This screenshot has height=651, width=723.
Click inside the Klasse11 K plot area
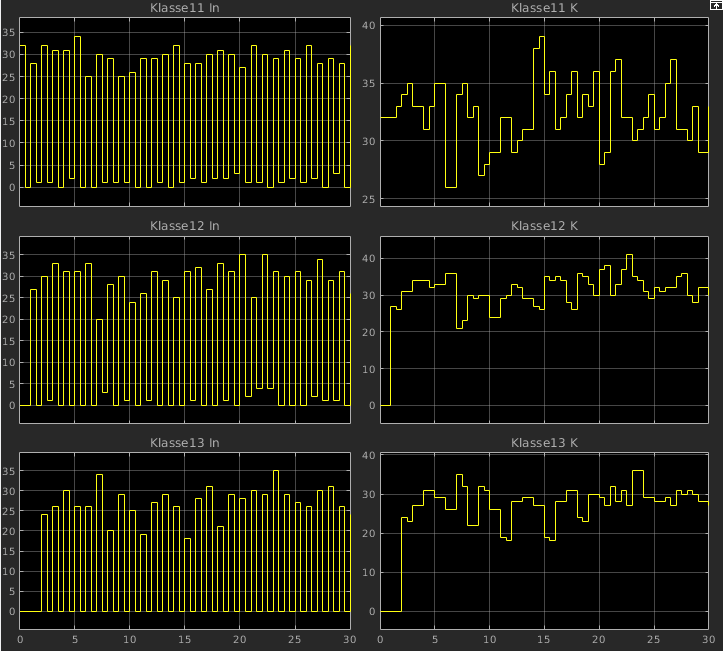tap(545, 112)
